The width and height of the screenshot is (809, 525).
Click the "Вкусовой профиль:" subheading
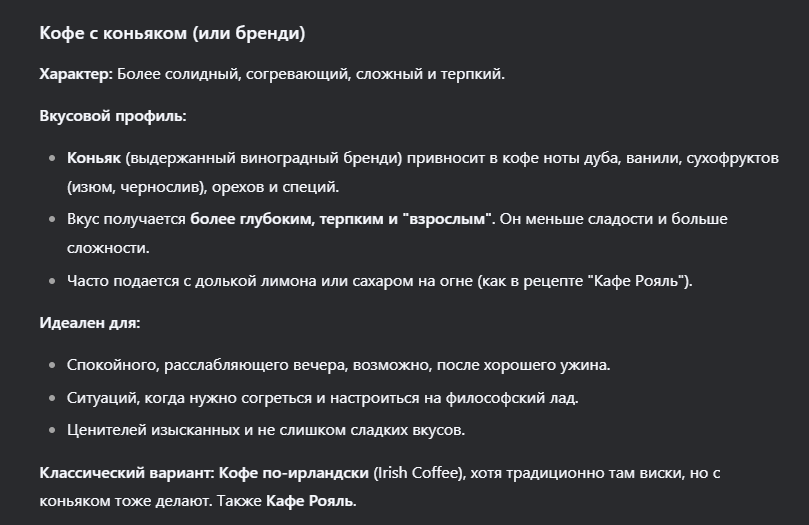pos(112,116)
